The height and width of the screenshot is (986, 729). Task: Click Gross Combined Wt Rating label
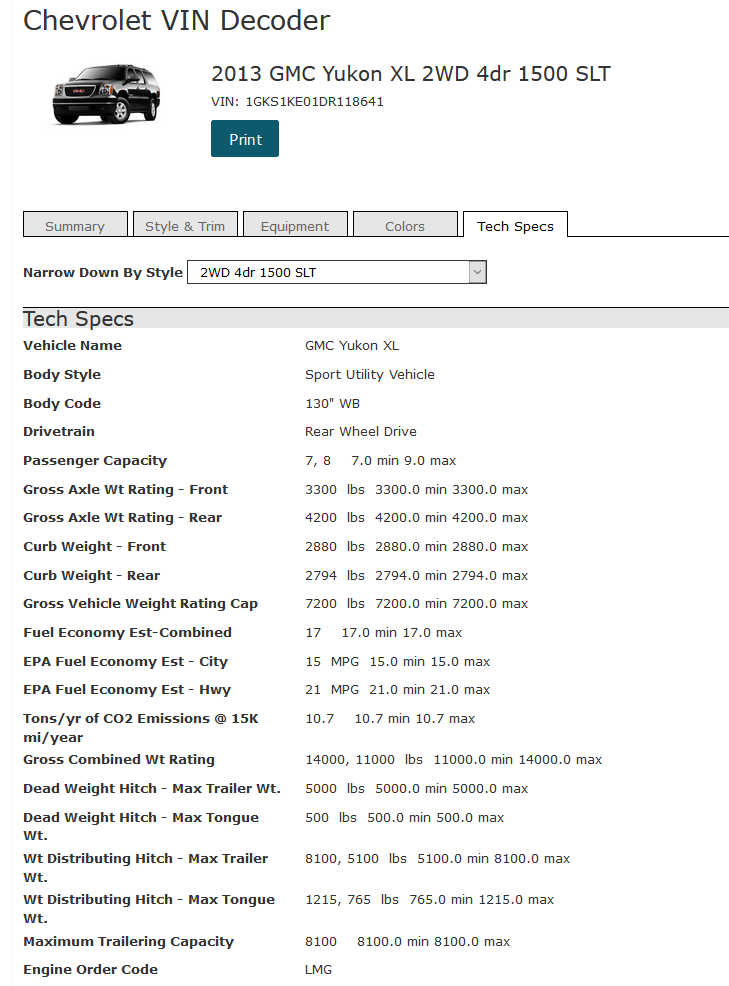coord(119,760)
